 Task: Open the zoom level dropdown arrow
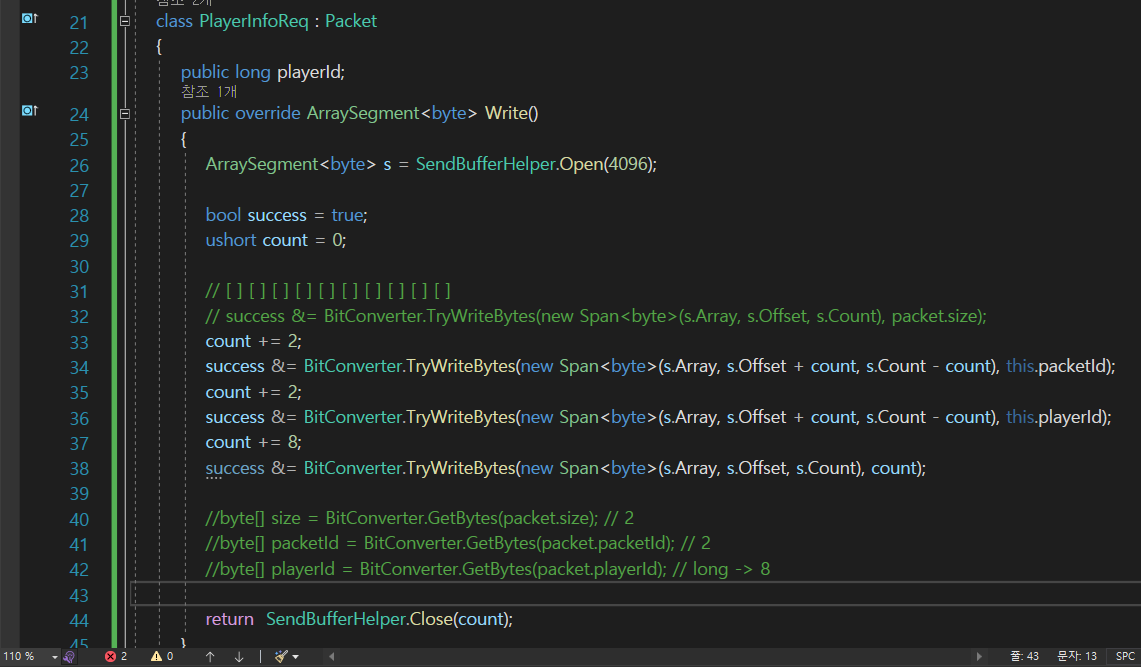pos(53,656)
